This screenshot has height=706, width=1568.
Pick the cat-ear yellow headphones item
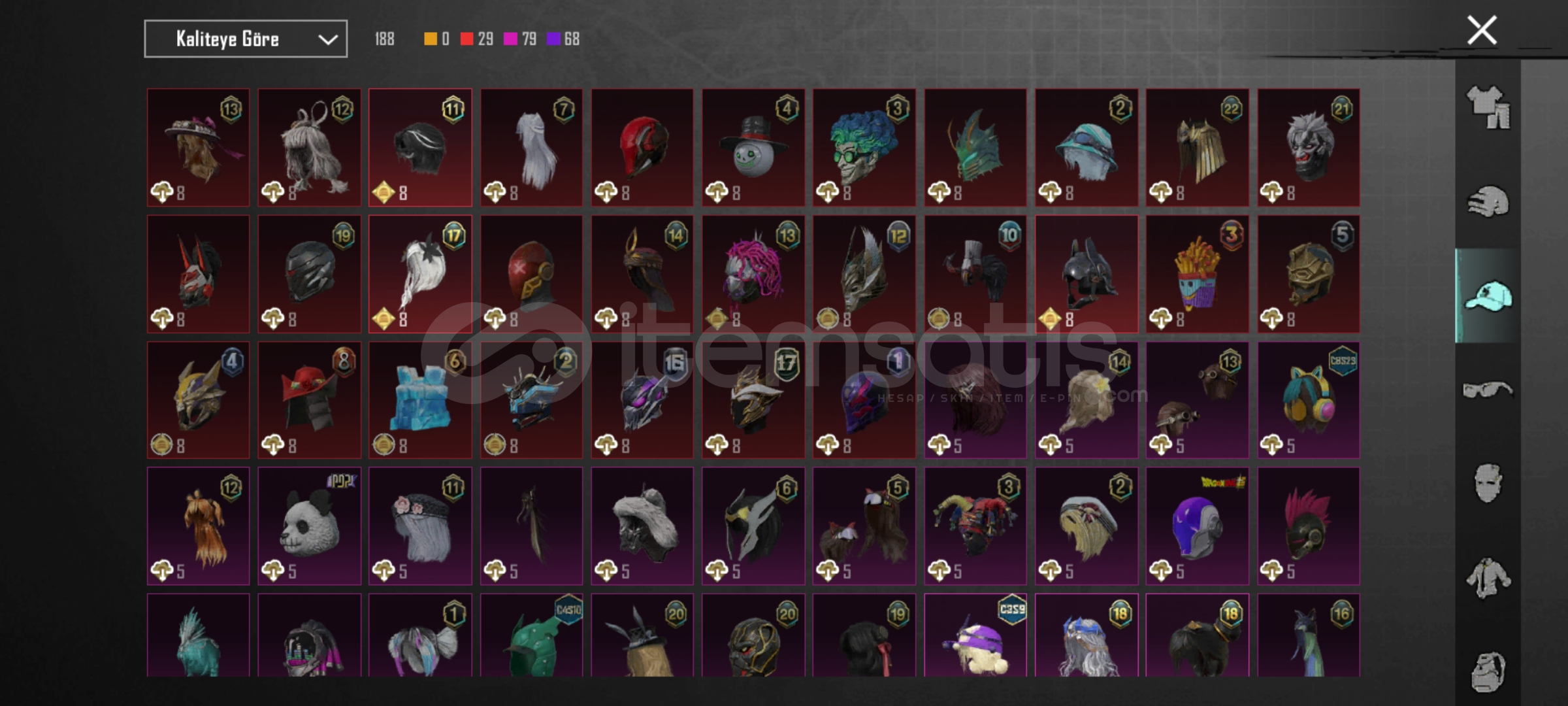pyautogui.click(x=1309, y=400)
